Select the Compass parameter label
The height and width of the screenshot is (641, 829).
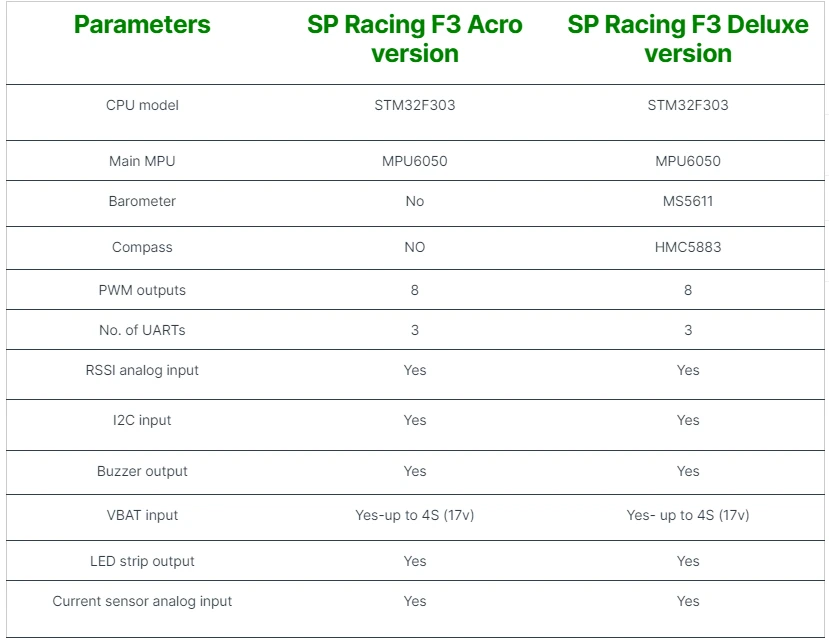click(142, 247)
